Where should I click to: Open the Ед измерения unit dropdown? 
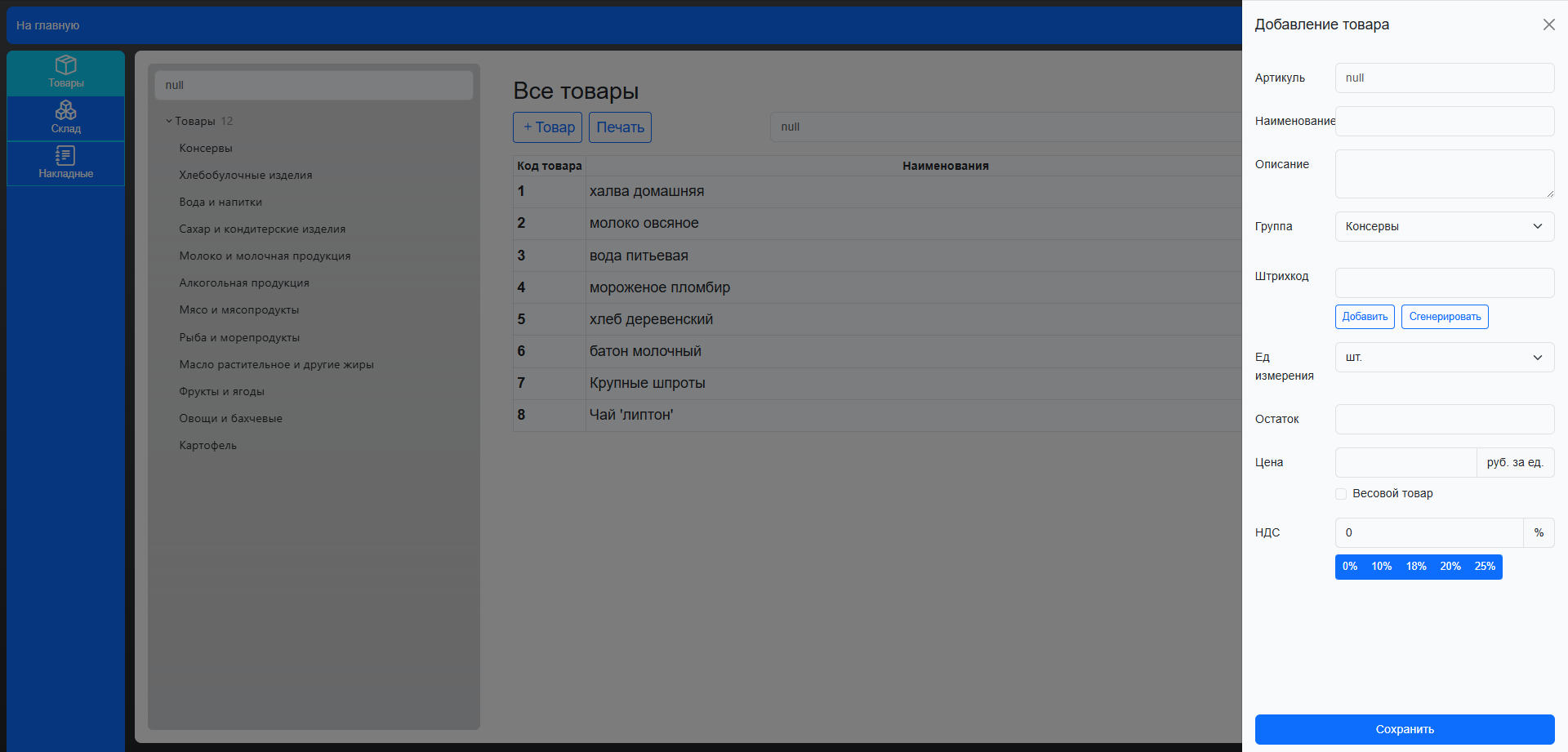[1444, 357]
